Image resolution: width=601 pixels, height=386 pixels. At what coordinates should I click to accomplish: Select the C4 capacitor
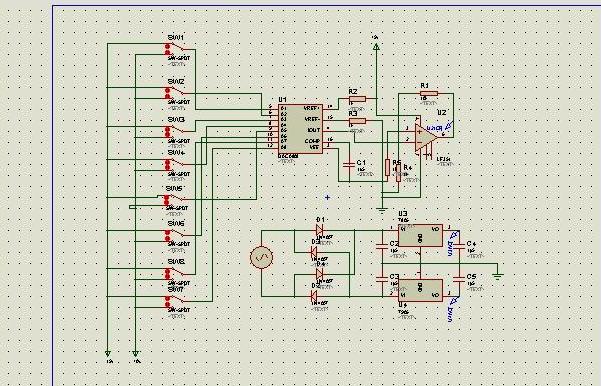(459, 247)
